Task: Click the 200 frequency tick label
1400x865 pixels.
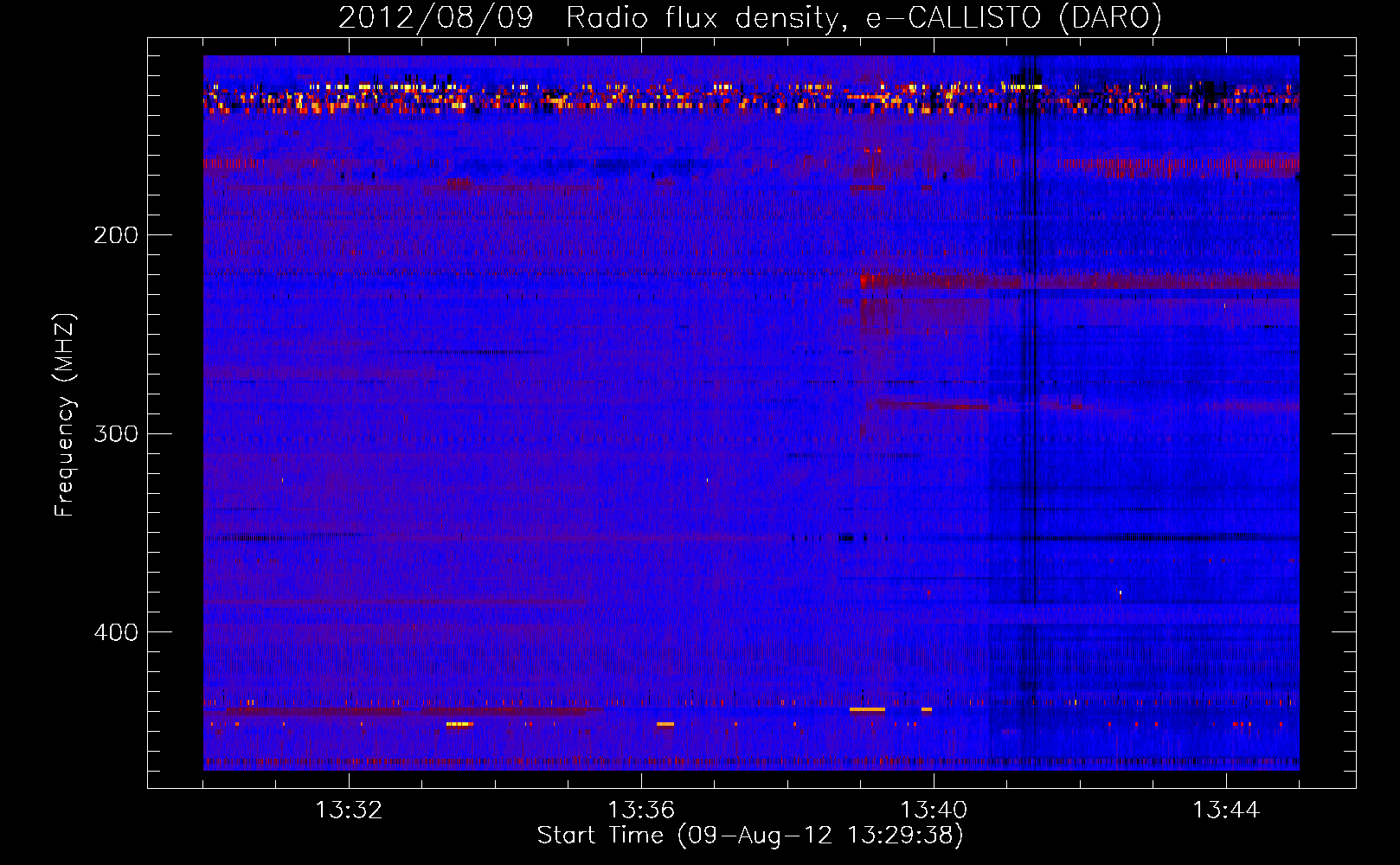Action: pyautogui.click(x=116, y=235)
